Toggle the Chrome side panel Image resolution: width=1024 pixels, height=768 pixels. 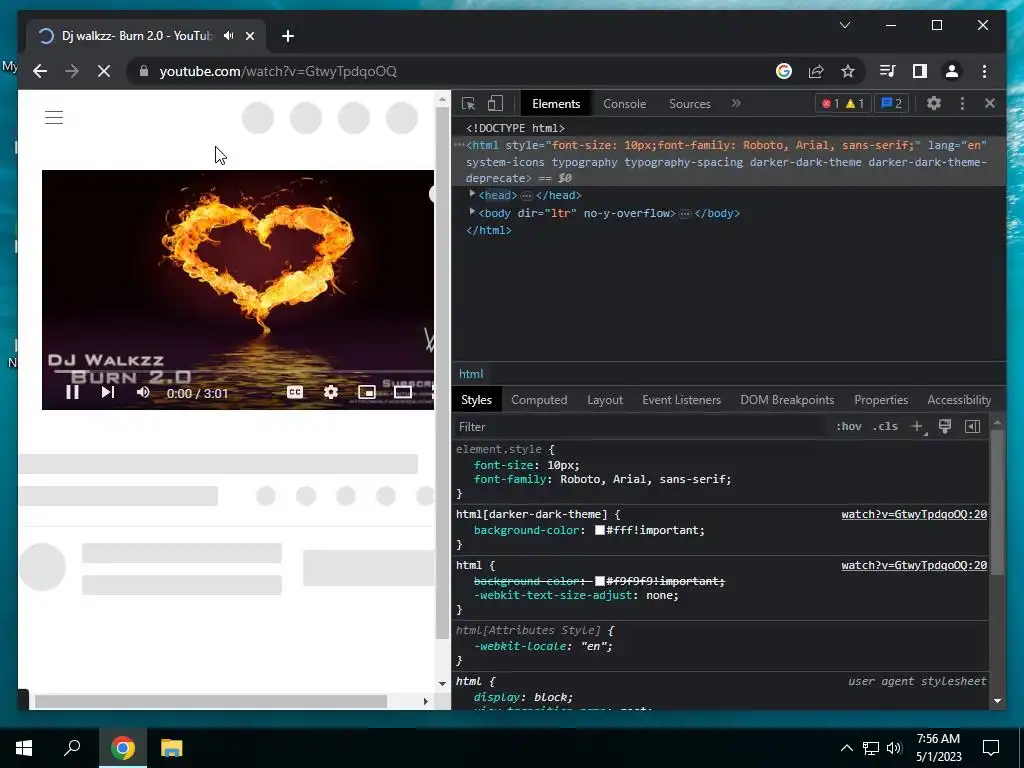920,71
